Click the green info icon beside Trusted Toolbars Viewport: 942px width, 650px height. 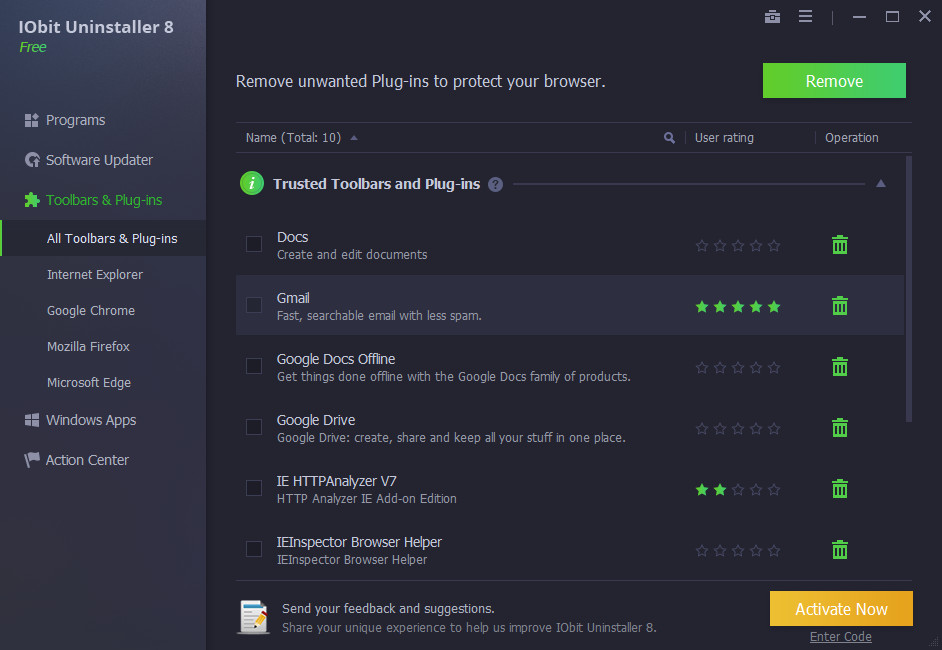point(252,183)
